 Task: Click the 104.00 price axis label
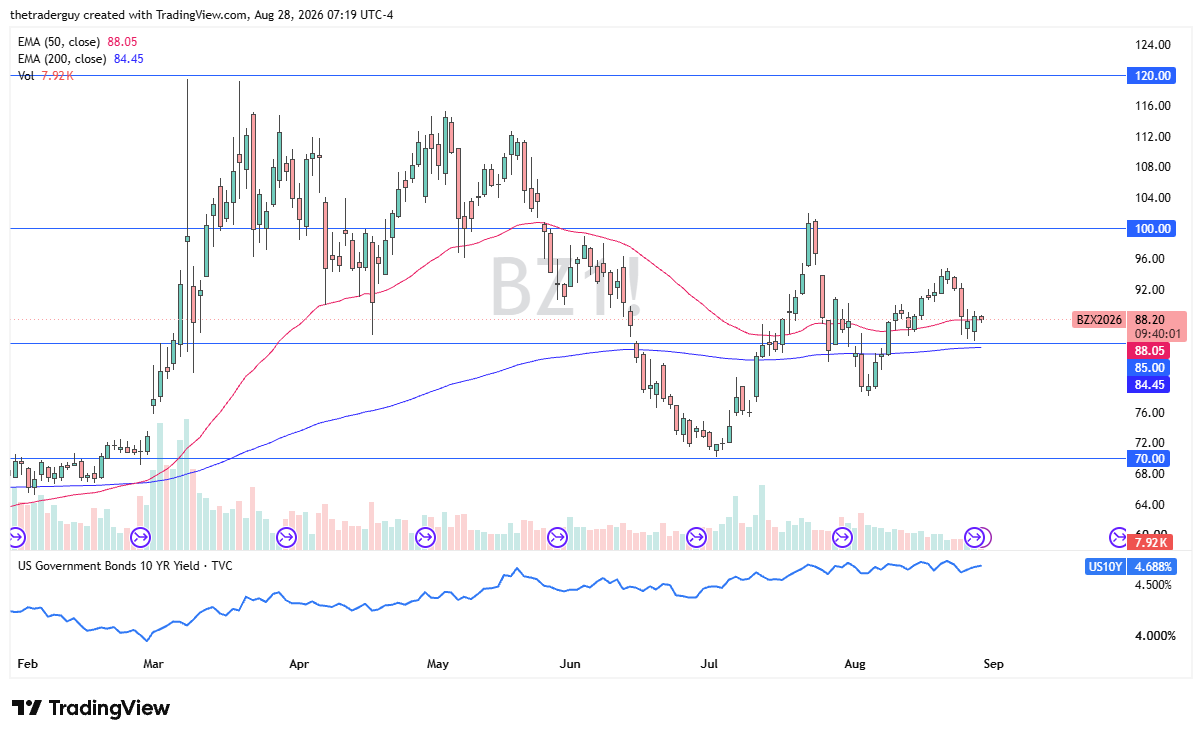click(x=1153, y=199)
